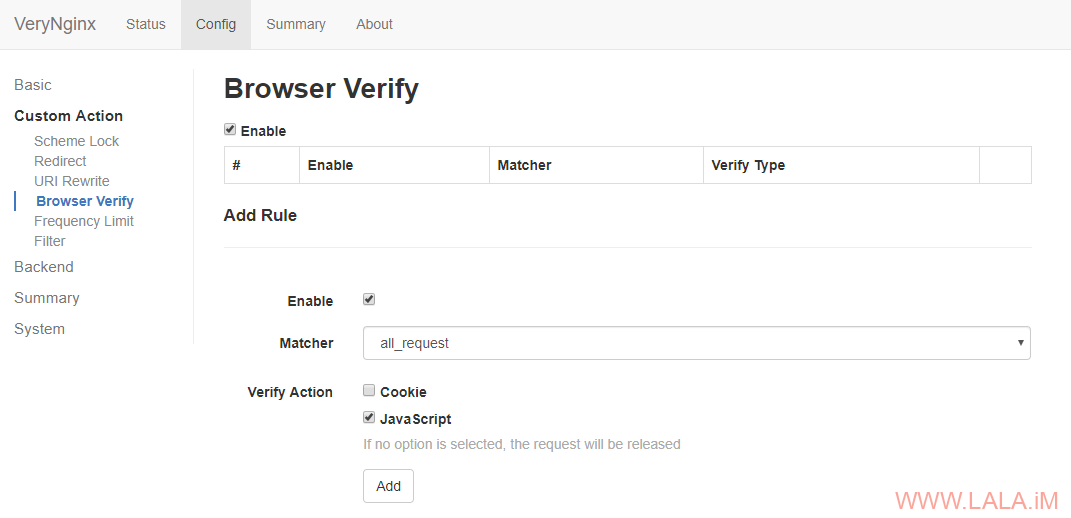Click the Add button

click(388, 486)
